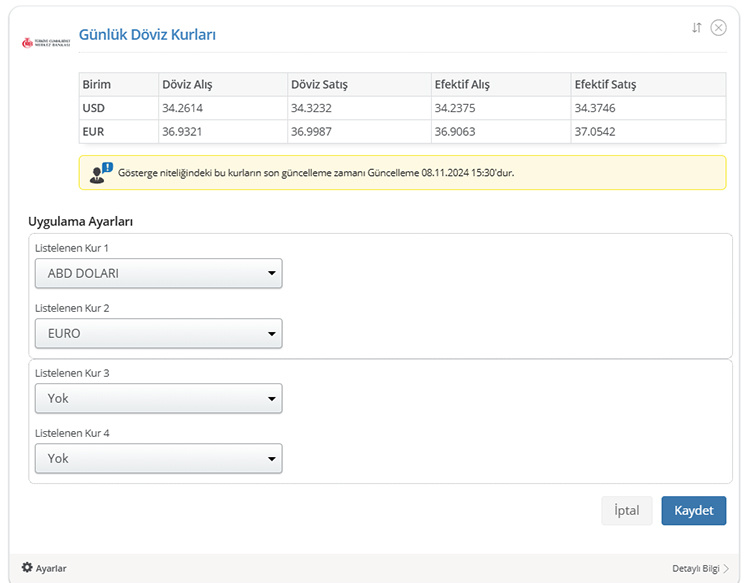The width and height of the screenshot is (750, 583).
Task: Open Detaylı Bilgi link
Action: coord(695,569)
